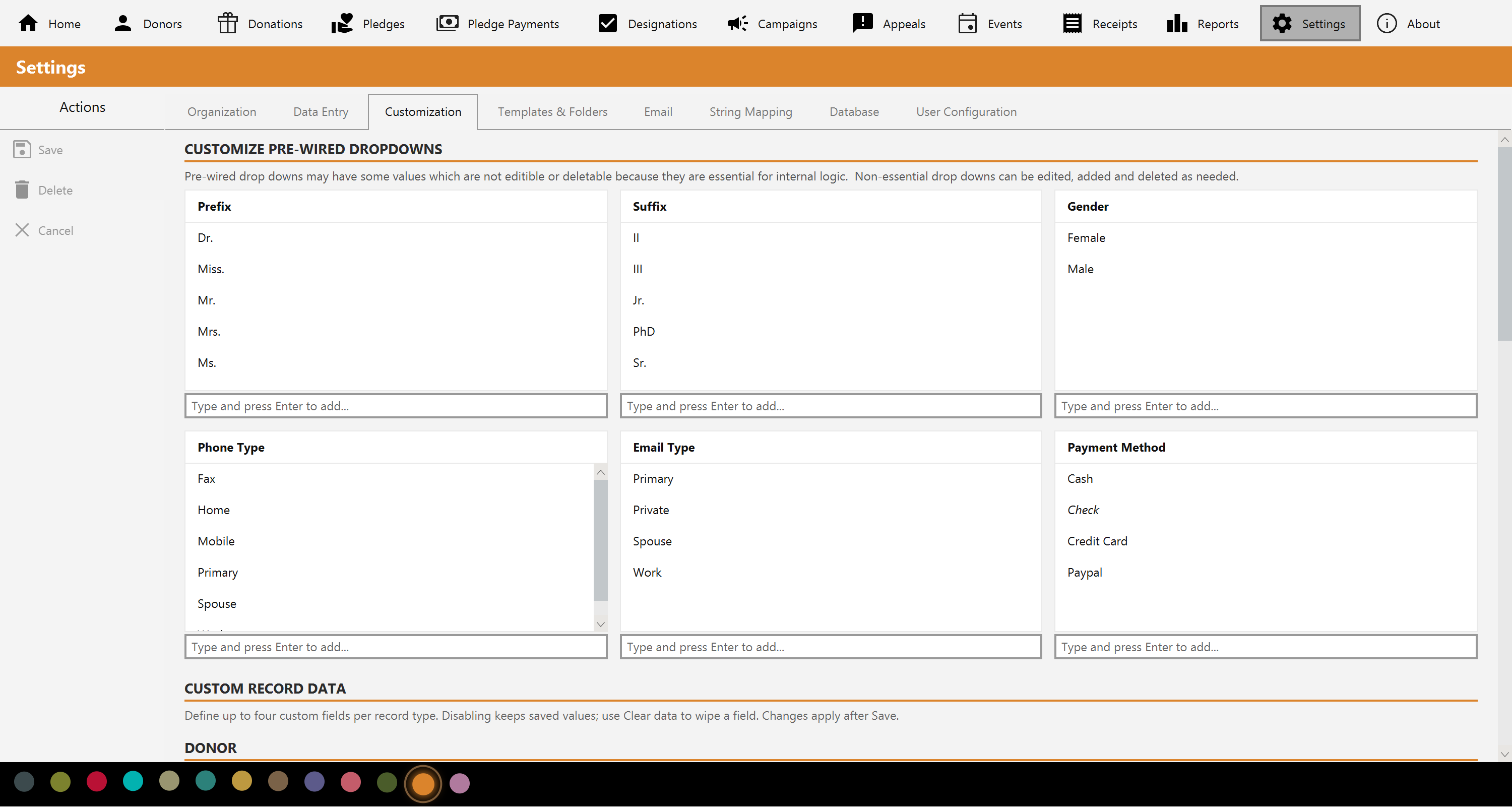Click the Cancel X icon

22,231
